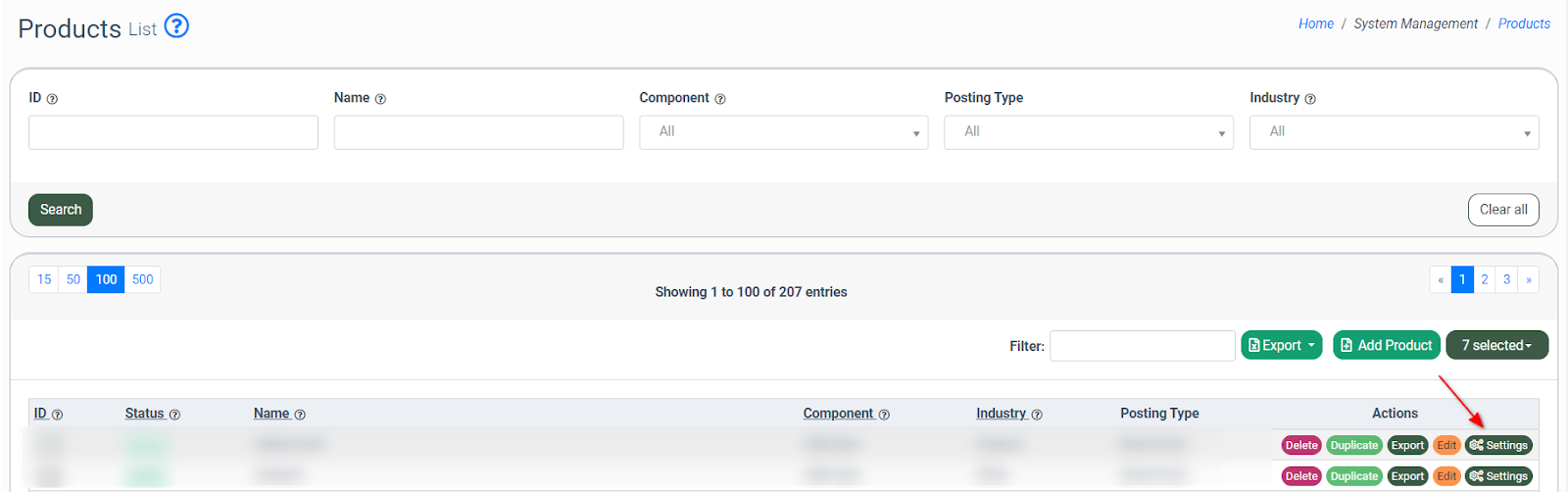This screenshot has width=1568, height=492.
Task: Click the Component filter help icon
Action: [720, 99]
